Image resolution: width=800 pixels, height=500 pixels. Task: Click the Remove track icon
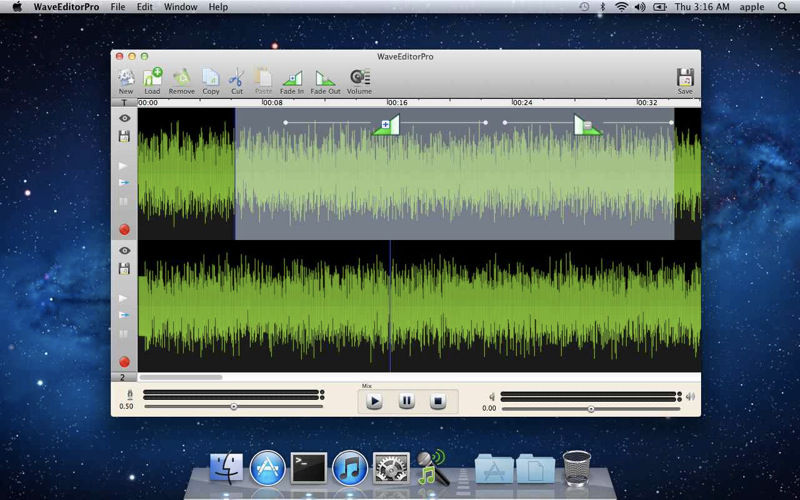182,81
